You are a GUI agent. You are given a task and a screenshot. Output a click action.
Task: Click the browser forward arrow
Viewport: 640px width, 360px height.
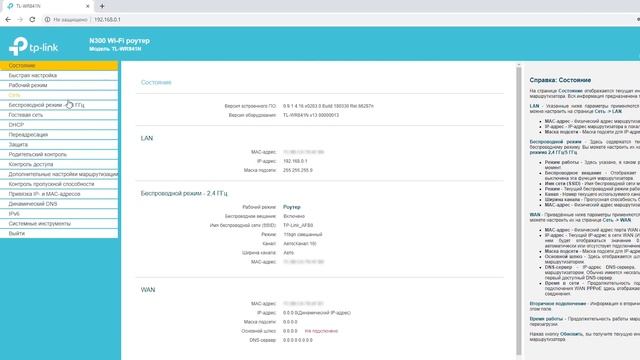coord(20,20)
